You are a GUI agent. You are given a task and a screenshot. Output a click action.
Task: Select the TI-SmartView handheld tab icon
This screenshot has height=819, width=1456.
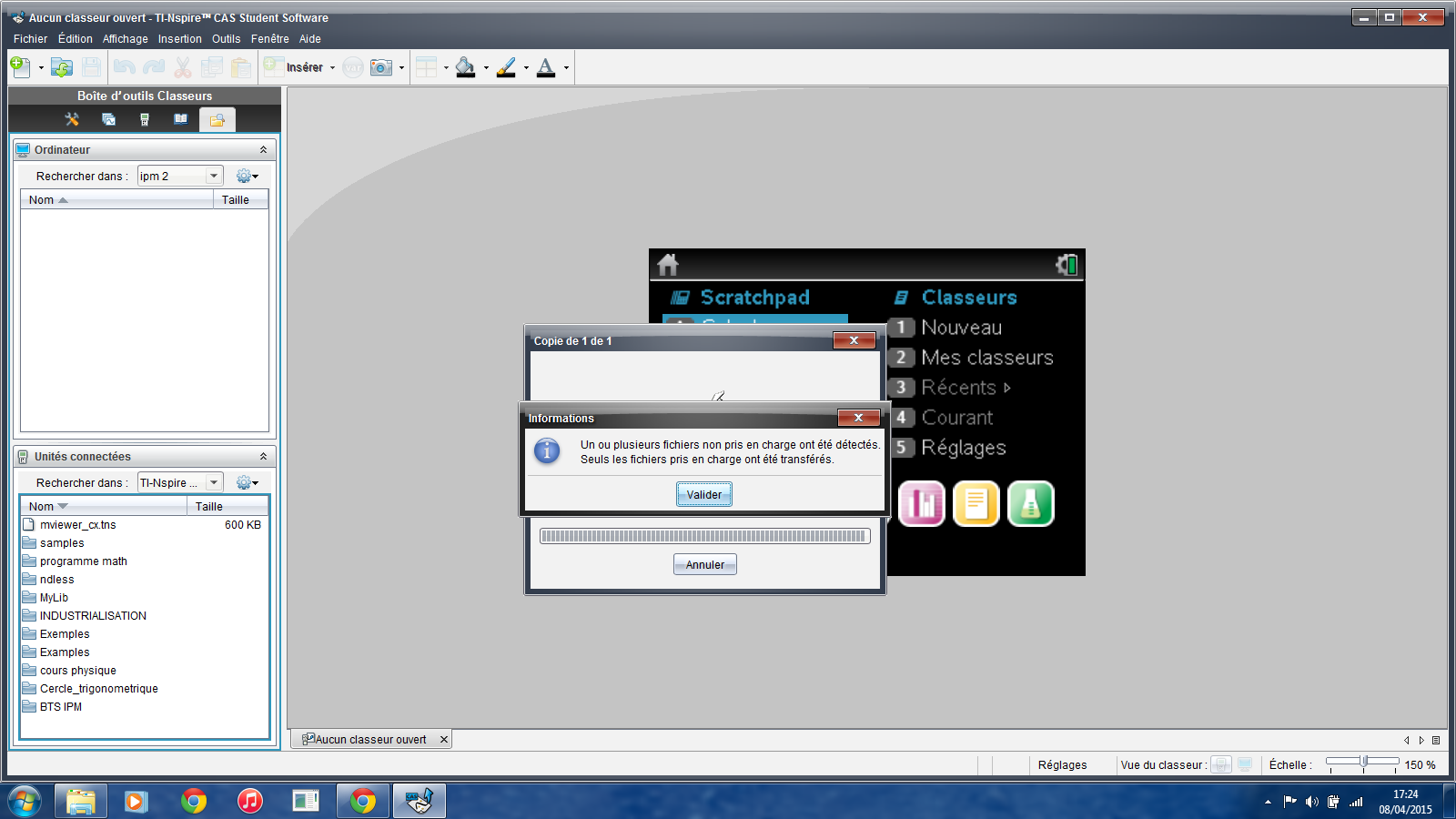pyautogui.click(x=145, y=119)
